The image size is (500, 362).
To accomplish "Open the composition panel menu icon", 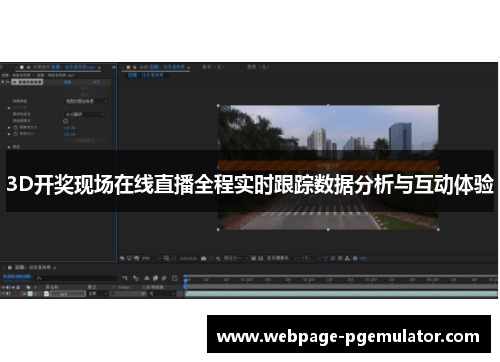I will pos(188,68).
